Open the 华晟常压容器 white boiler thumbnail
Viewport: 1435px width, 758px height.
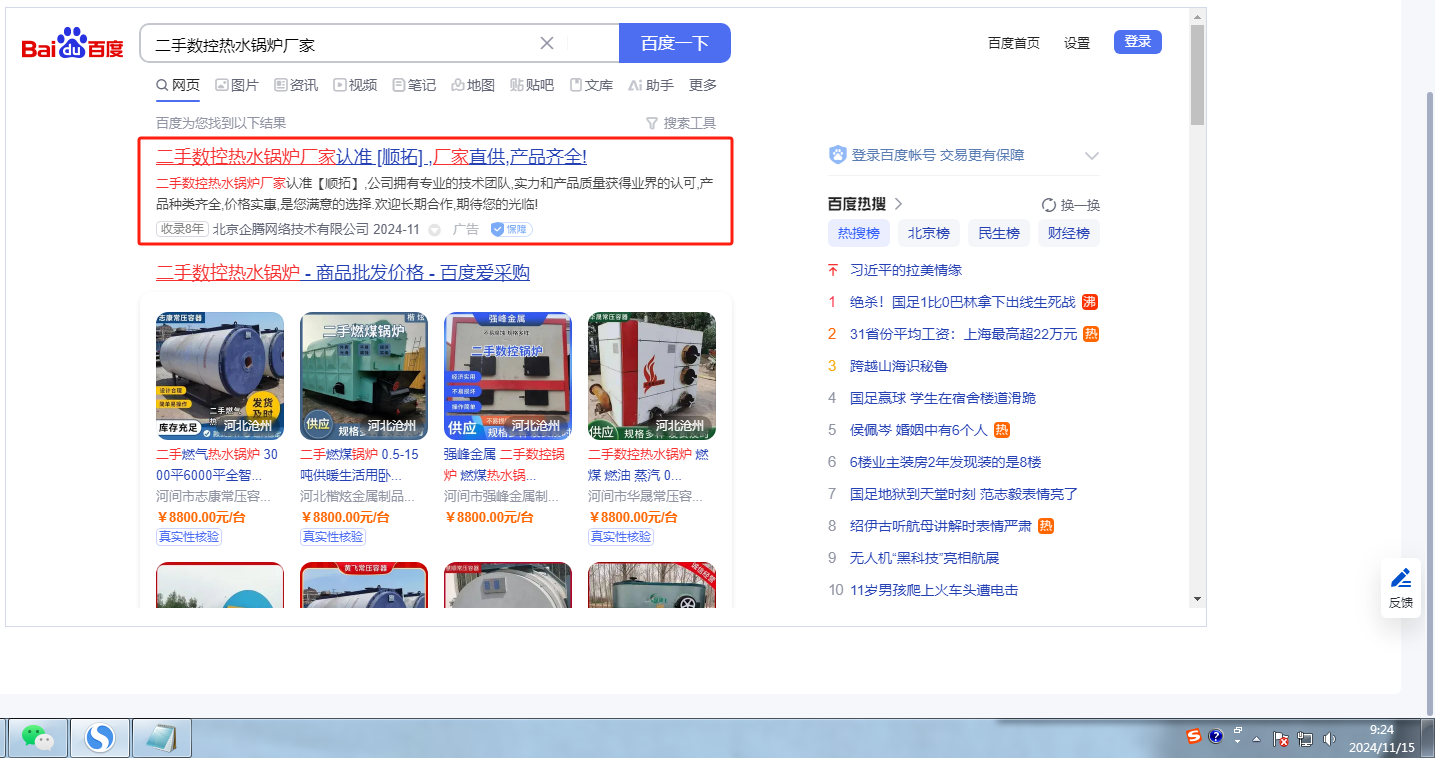tap(652, 376)
